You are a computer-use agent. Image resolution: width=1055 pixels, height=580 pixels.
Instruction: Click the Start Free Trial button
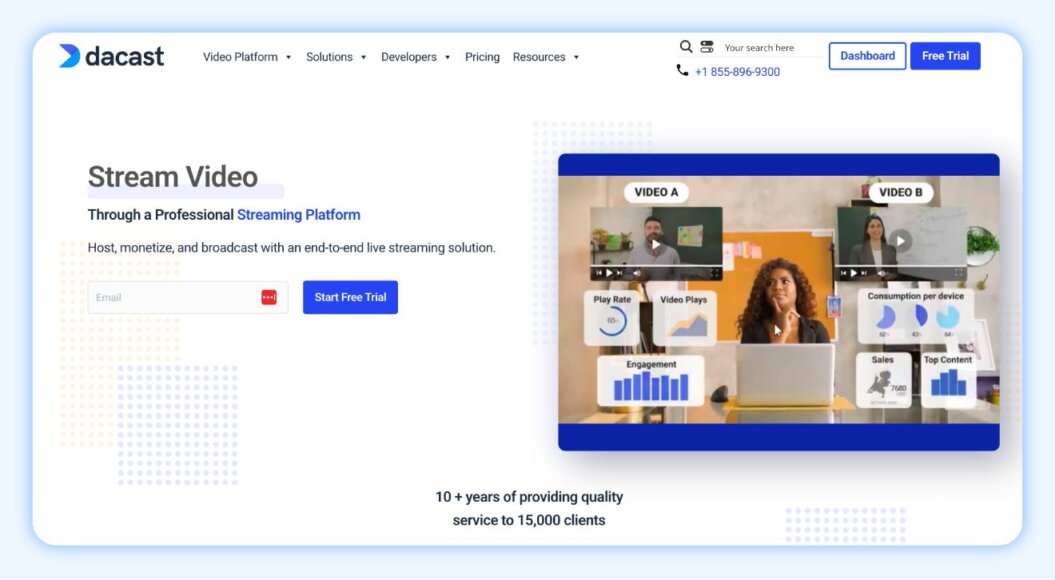[350, 297]
